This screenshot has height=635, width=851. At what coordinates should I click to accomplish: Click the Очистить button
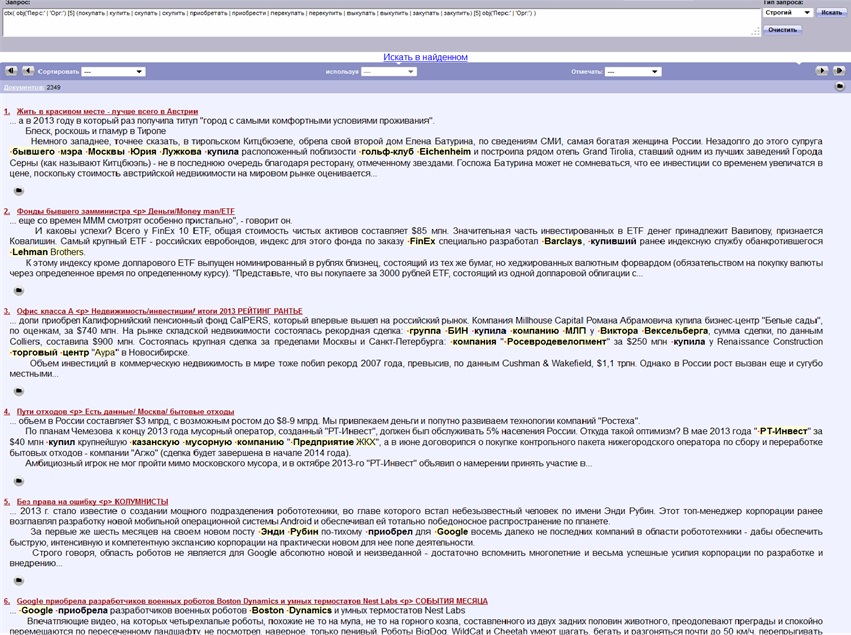(782, 30)
